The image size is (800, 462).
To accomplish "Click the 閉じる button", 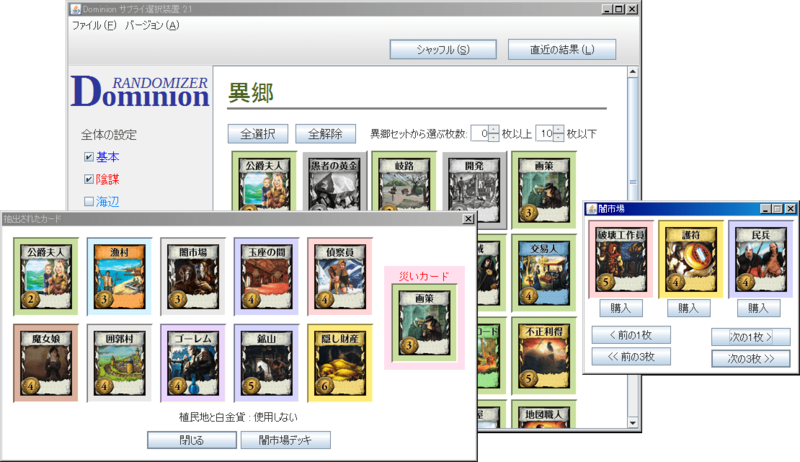I will pyautogui.click(x=192, y=440).
